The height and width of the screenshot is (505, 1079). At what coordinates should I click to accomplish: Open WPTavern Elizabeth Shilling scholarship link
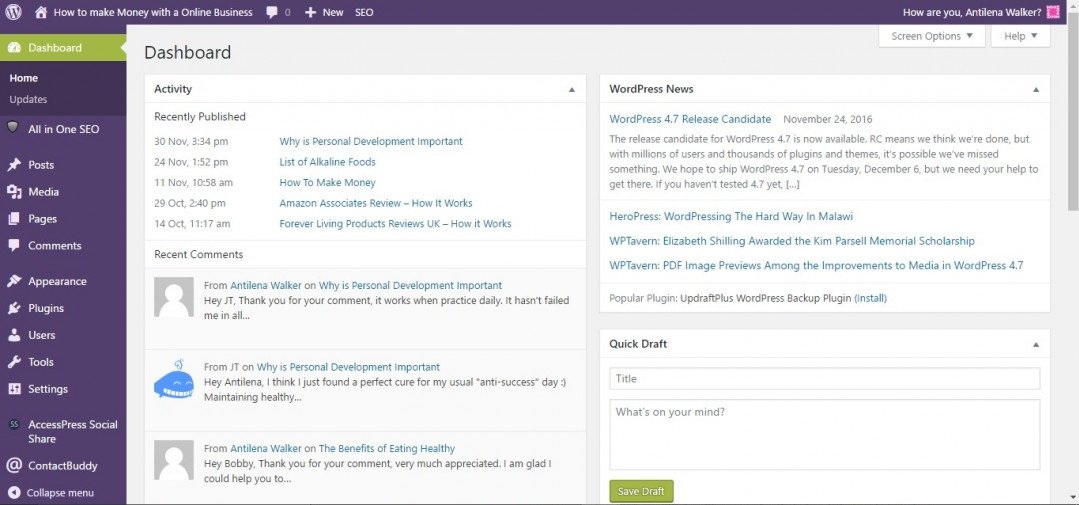click(x=791, y=241)
